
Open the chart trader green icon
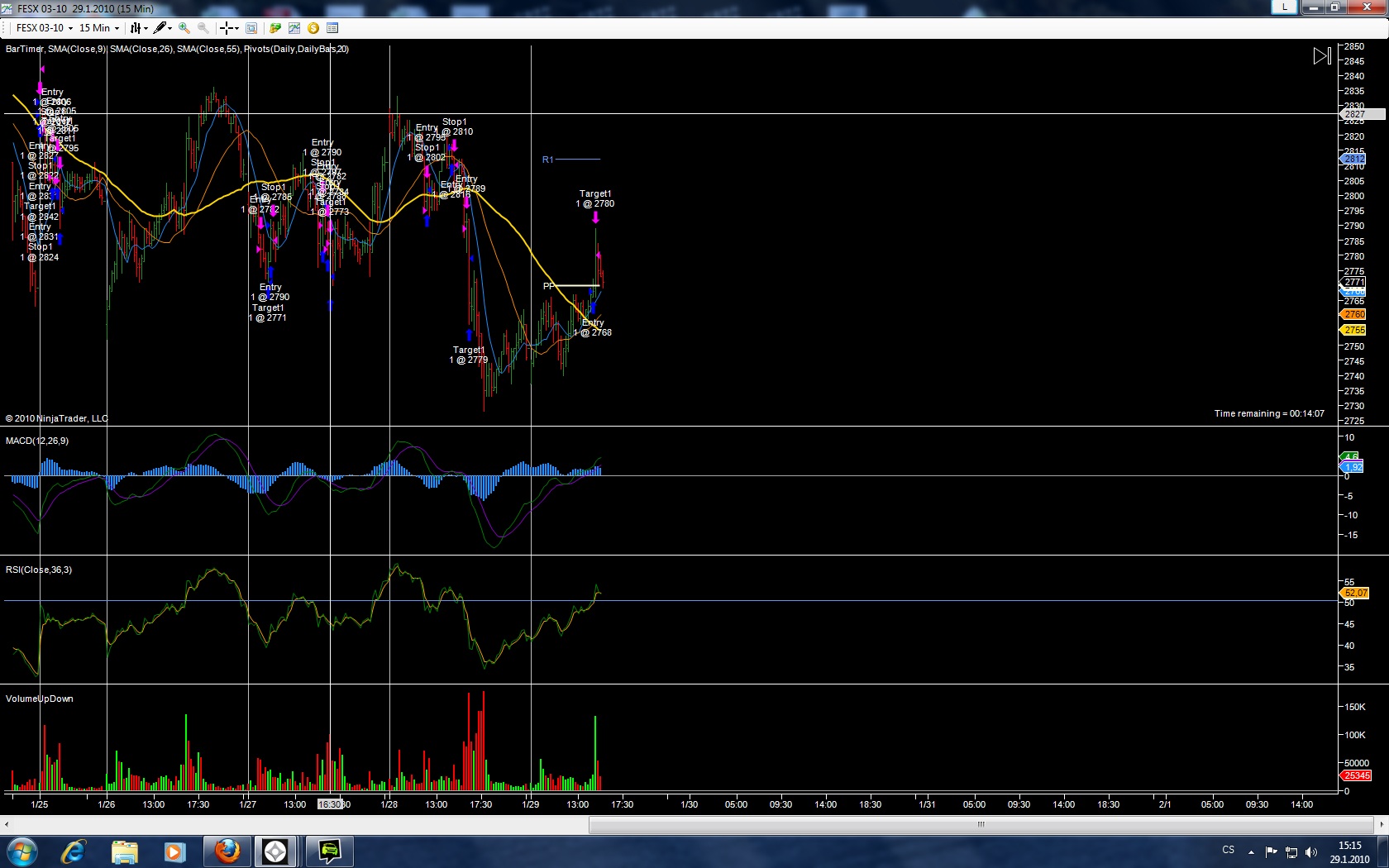click(x=275, y=28)
